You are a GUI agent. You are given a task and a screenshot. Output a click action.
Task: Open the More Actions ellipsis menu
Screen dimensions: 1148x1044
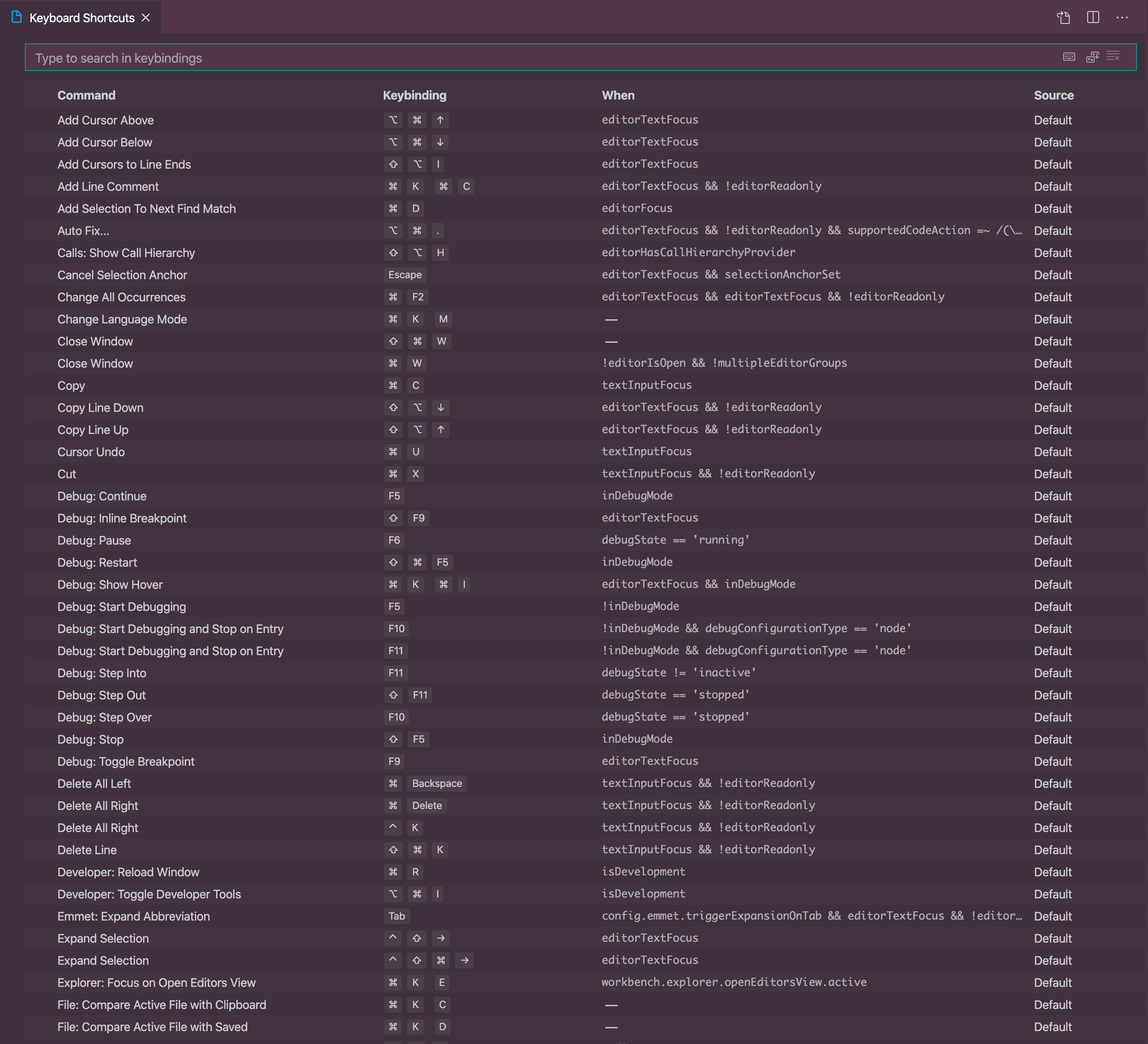[x=1122, y=18]
